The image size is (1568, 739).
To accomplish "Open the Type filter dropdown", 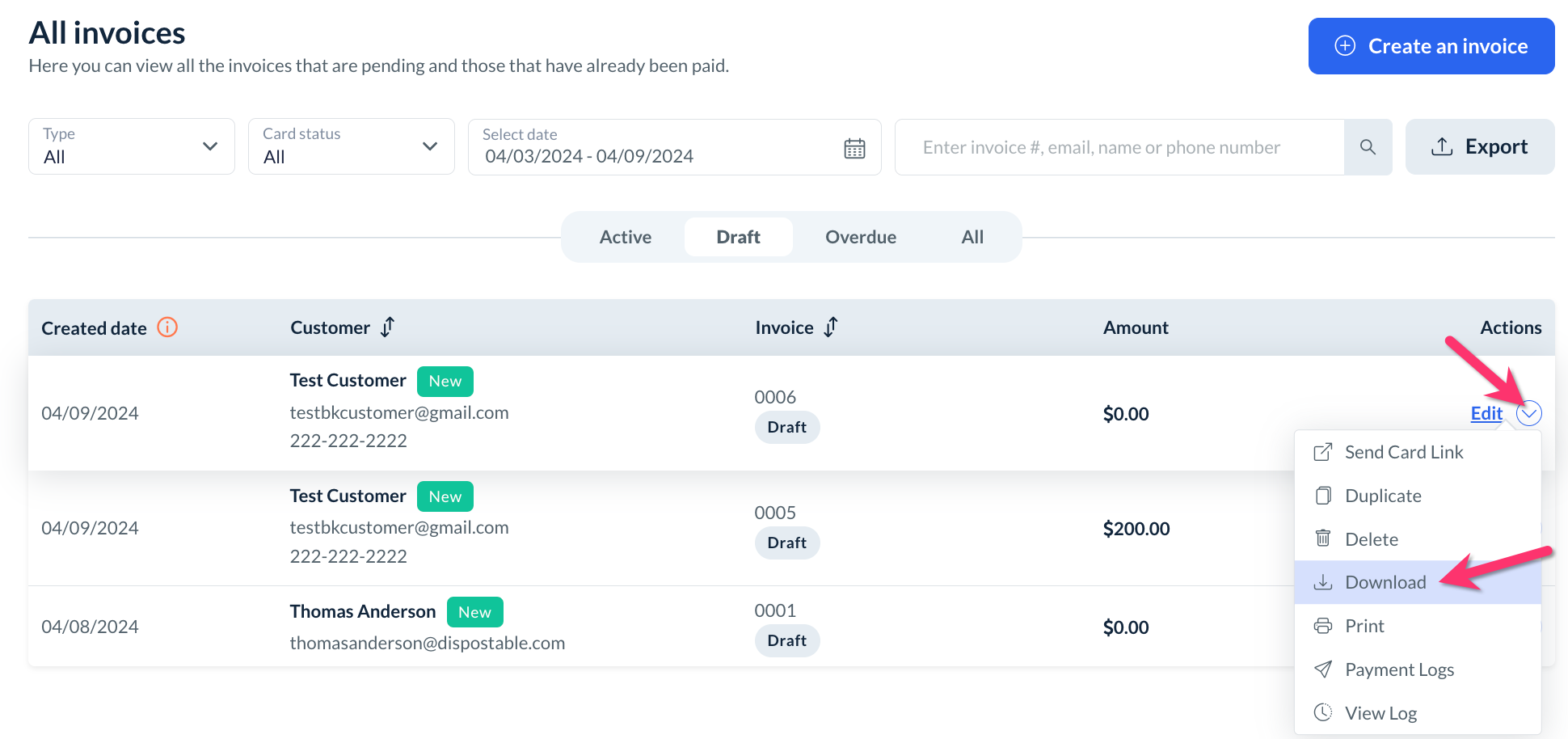I will [132, 146].
